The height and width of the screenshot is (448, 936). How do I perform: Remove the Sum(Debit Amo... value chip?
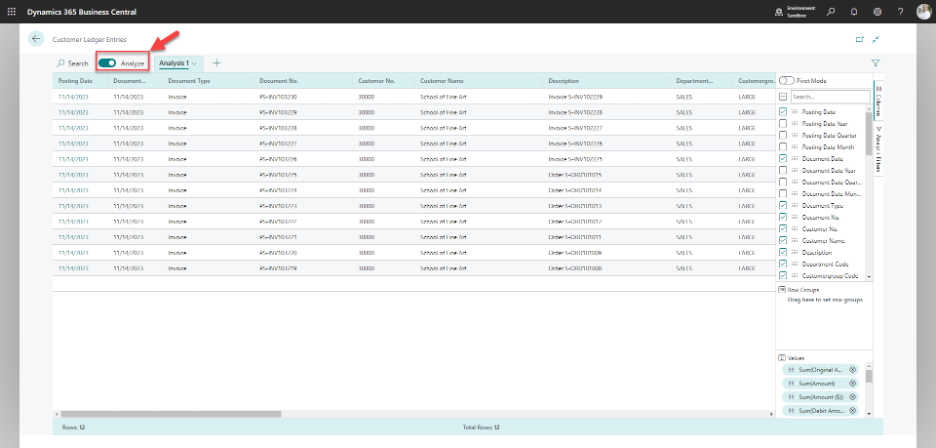(x=852, y=410)
